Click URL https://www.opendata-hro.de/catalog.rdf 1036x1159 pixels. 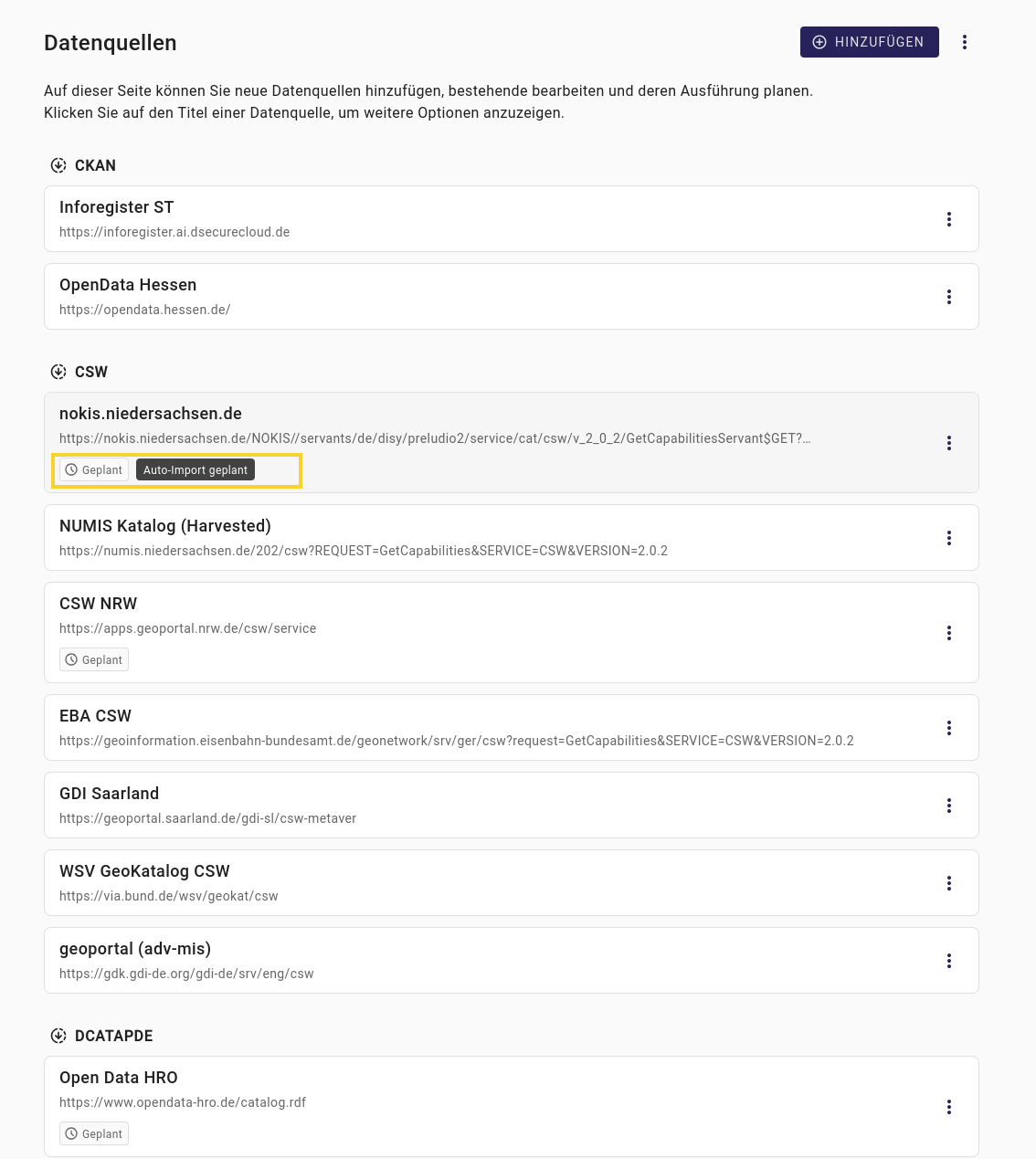tap(183, 1102)
